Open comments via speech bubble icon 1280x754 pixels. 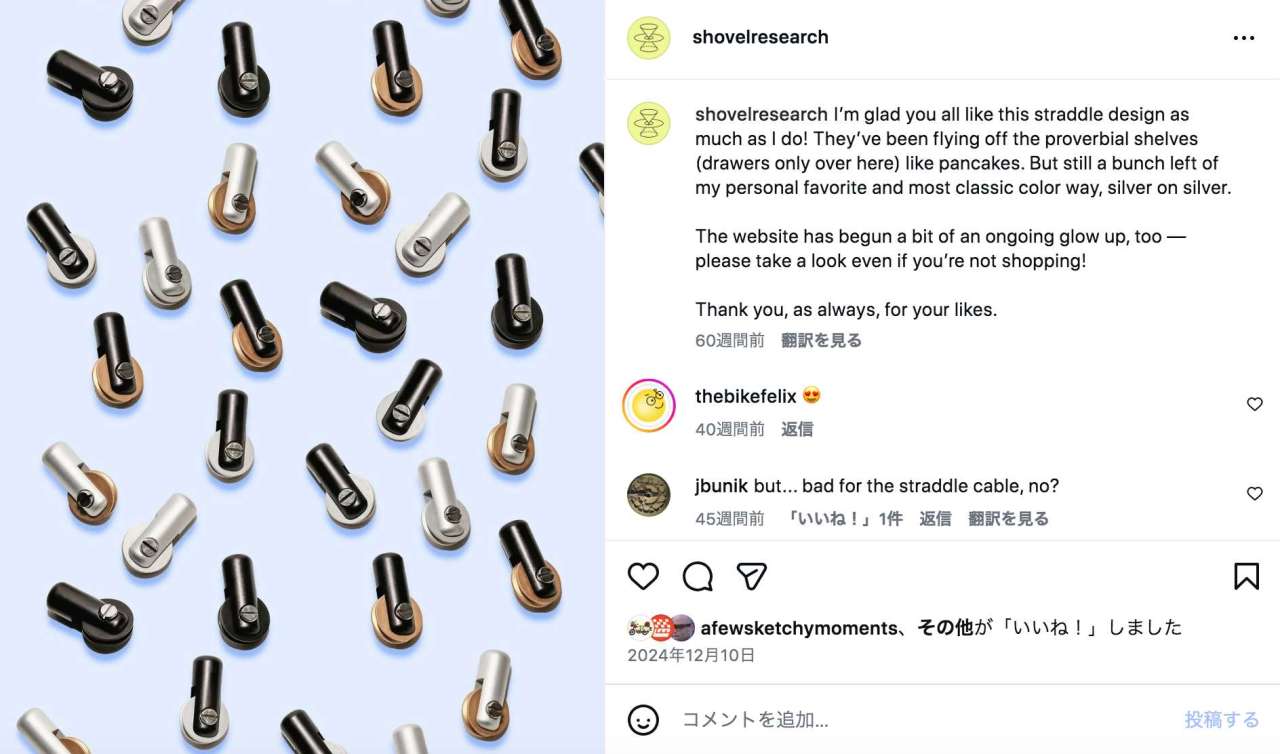pos(697,576)
